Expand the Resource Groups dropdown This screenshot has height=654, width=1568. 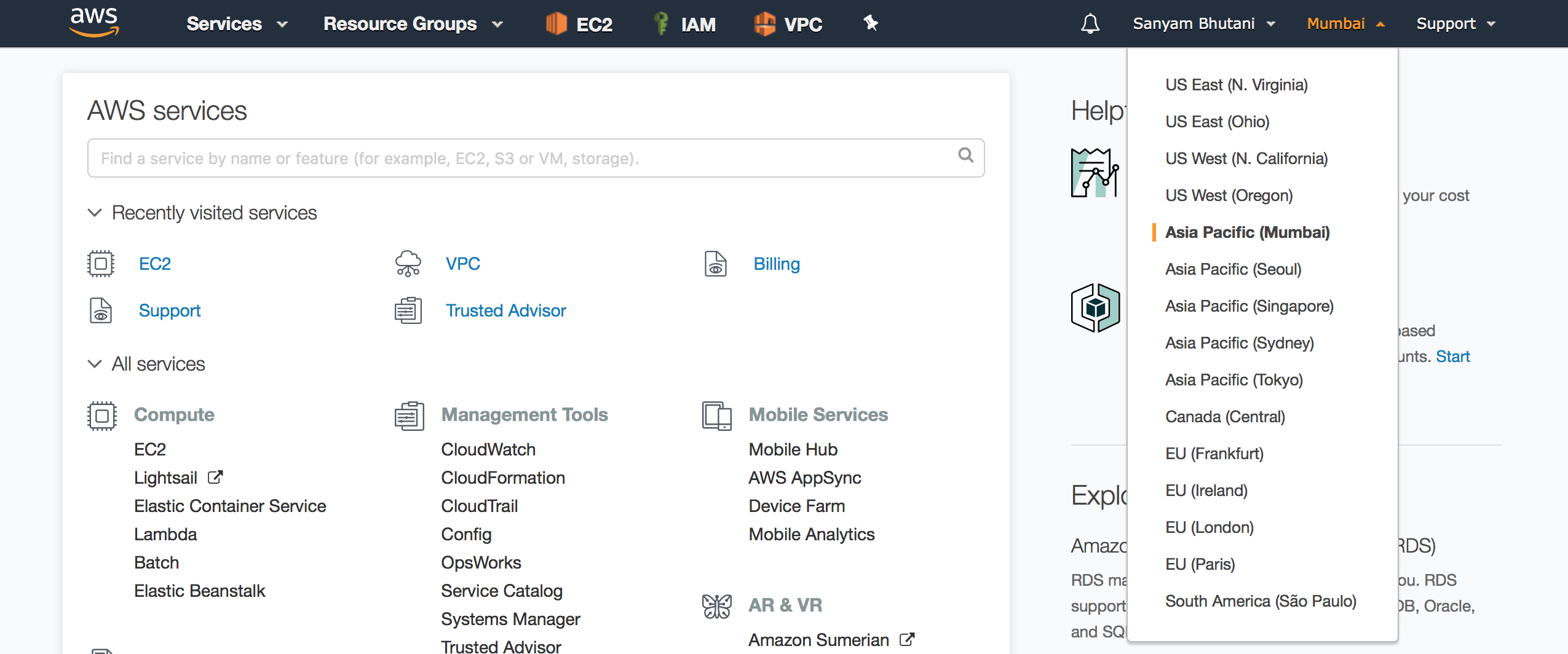point(413,24)
